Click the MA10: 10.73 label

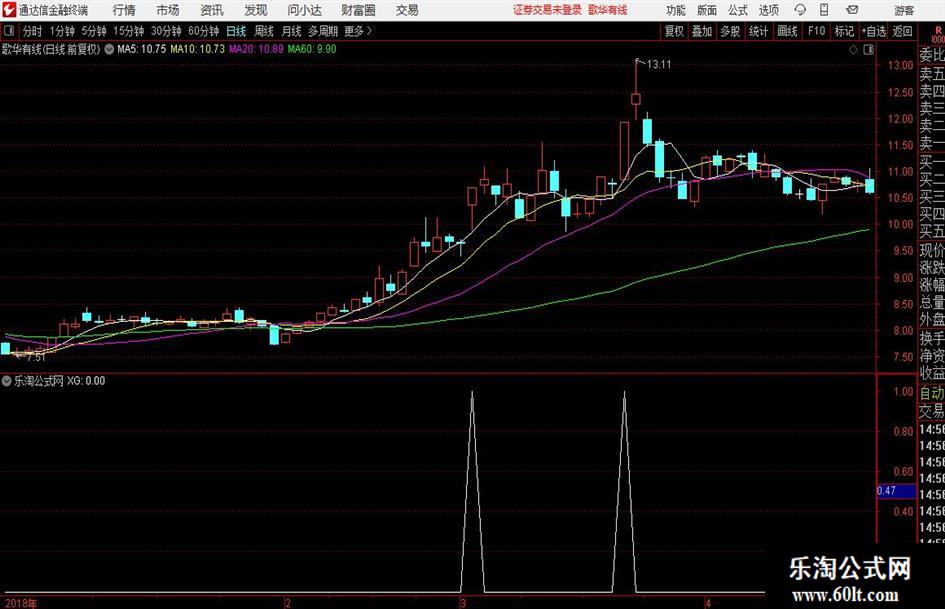click(x=198, y=49)
